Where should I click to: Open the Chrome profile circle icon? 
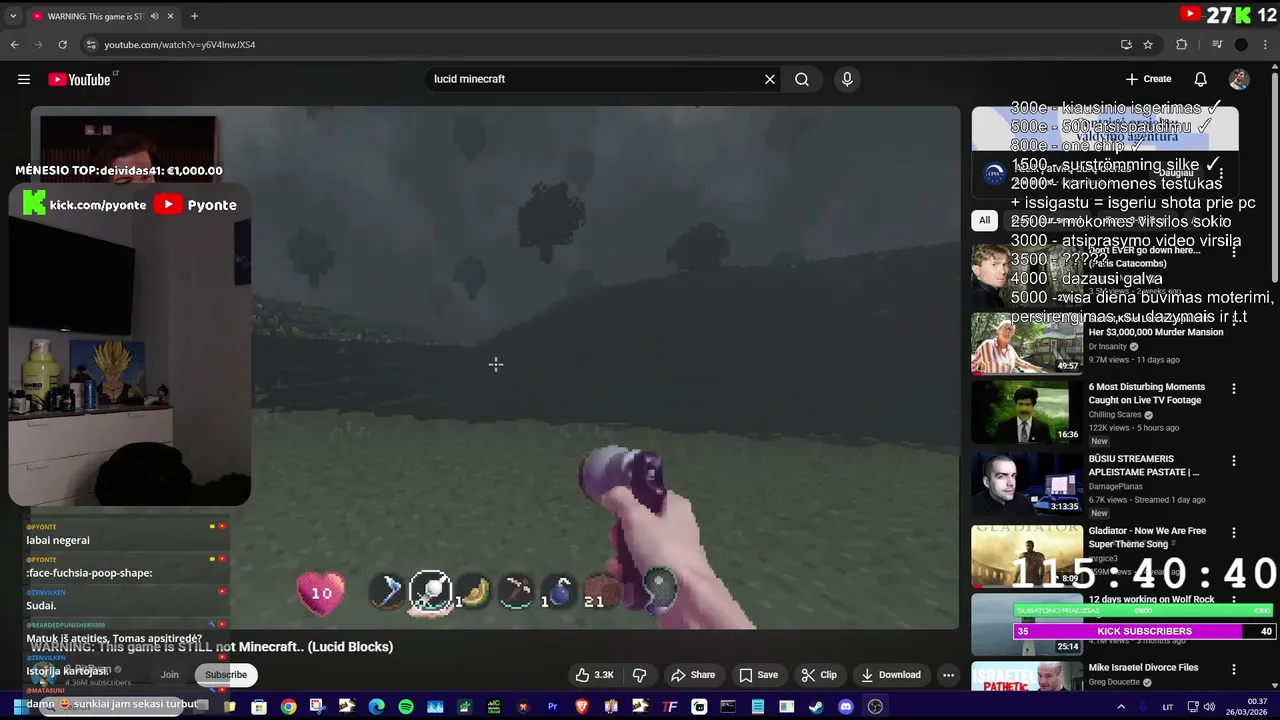pos(1241,44)
